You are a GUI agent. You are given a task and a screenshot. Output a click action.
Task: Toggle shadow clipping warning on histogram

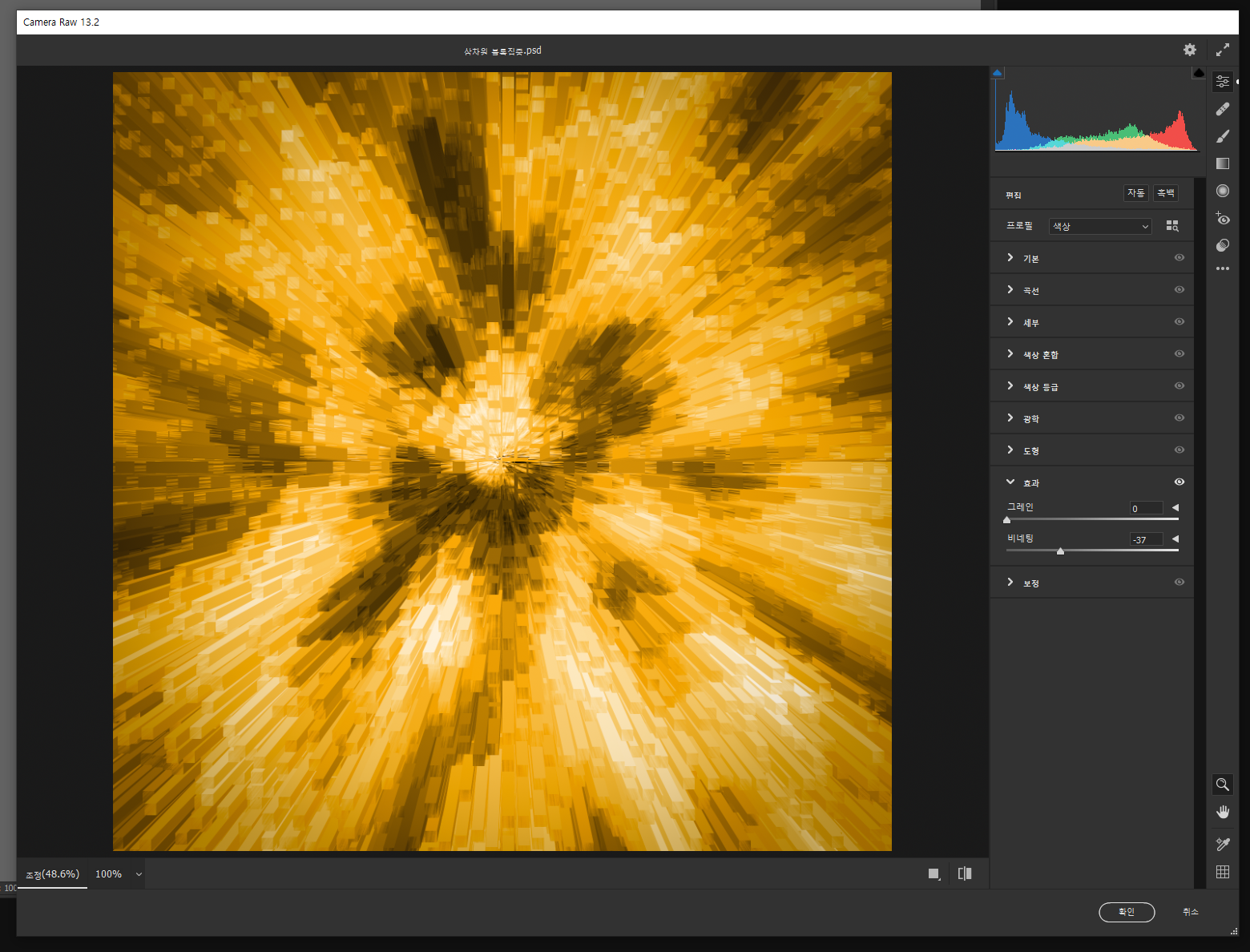998,73
